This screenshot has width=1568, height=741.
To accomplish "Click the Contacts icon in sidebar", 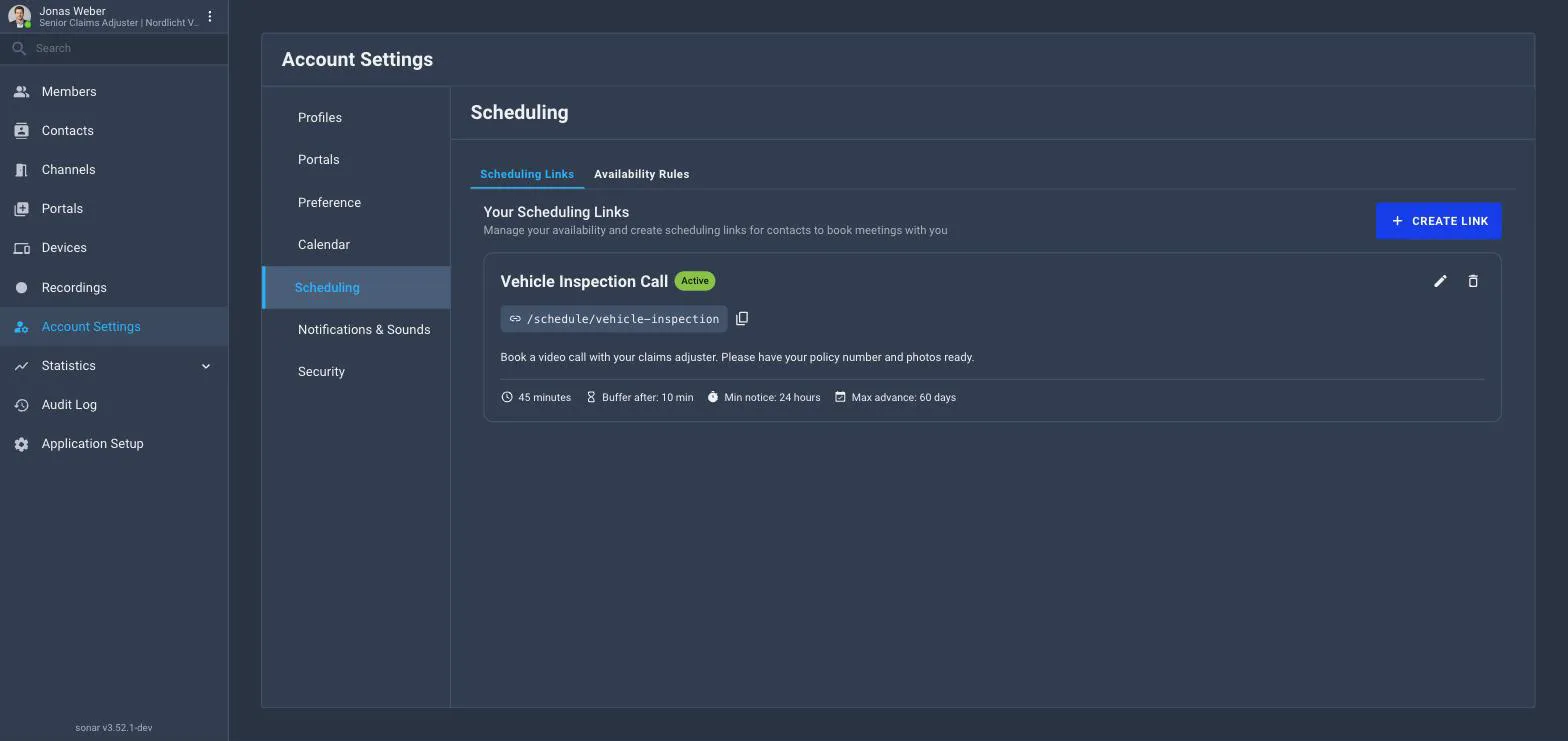I will [x=21, y=131].
